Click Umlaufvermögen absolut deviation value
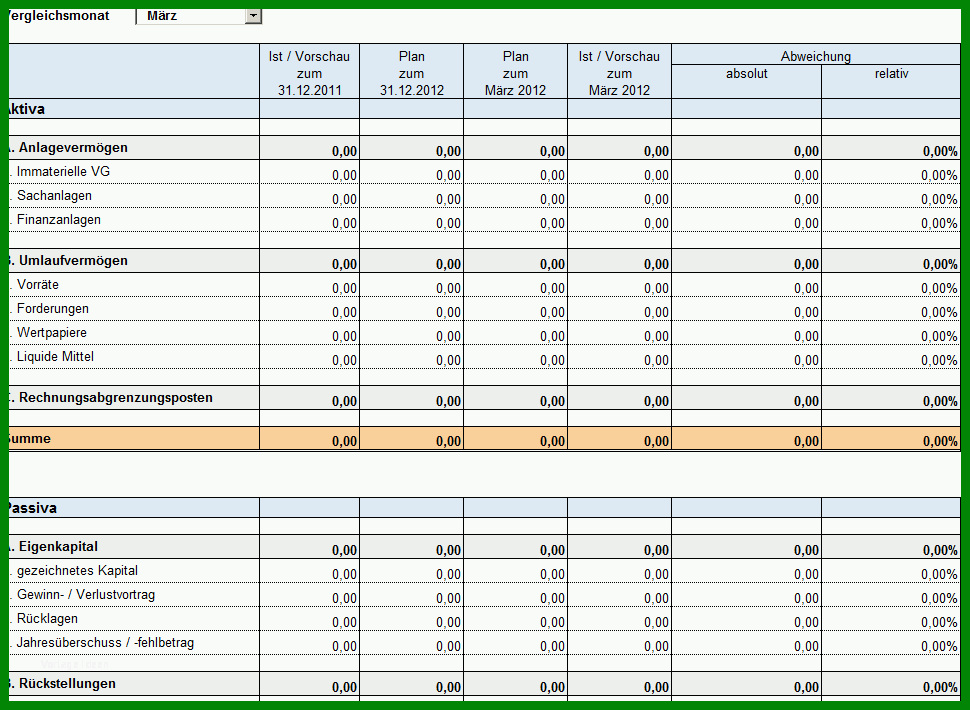 point(806,264)
